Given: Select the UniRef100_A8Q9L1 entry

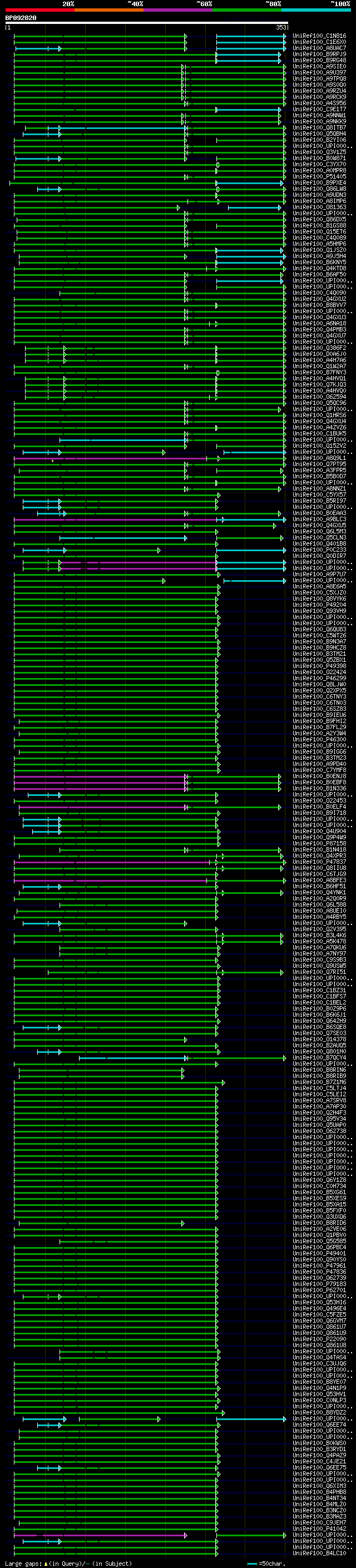Looking at the screenshot, I should 319,458.
